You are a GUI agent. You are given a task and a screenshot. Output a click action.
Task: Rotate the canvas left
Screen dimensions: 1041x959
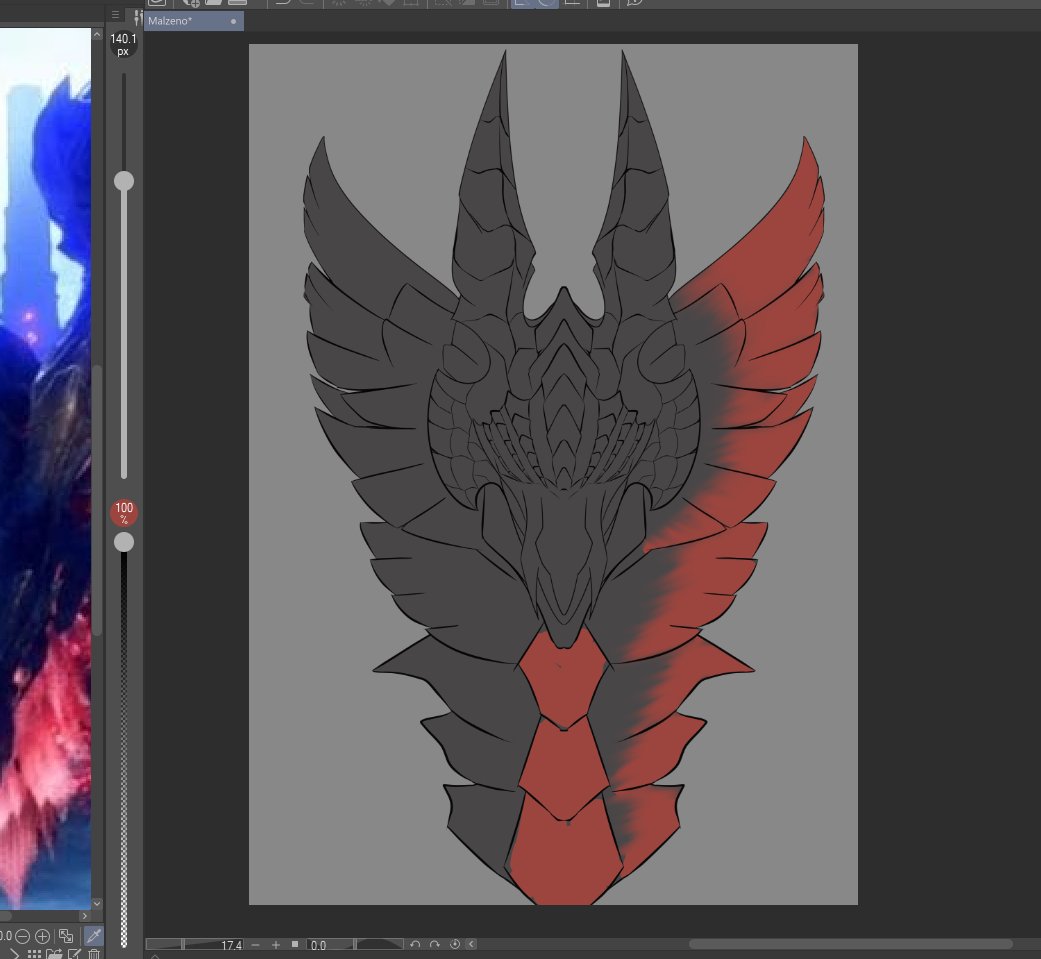[x=415, y=944]
